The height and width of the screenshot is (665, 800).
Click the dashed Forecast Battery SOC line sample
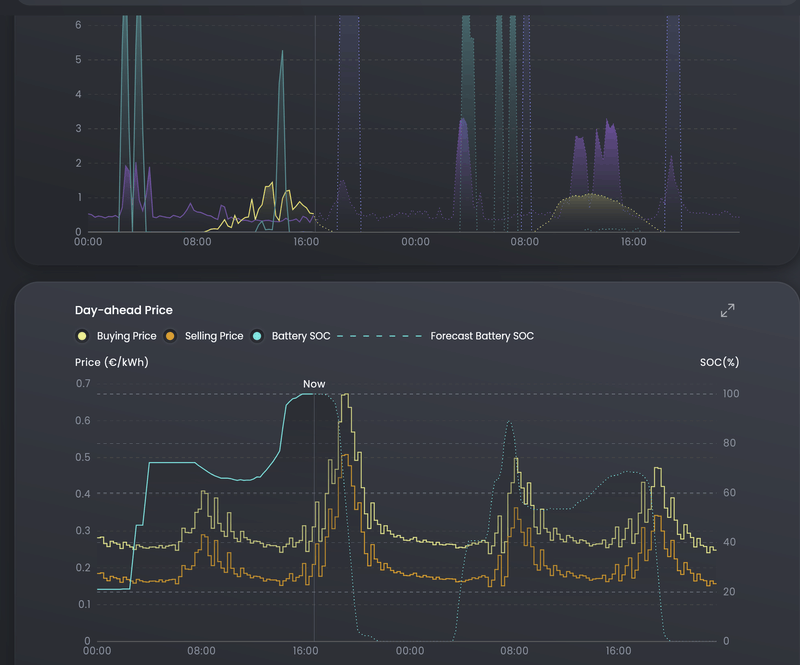pos(380,336)
